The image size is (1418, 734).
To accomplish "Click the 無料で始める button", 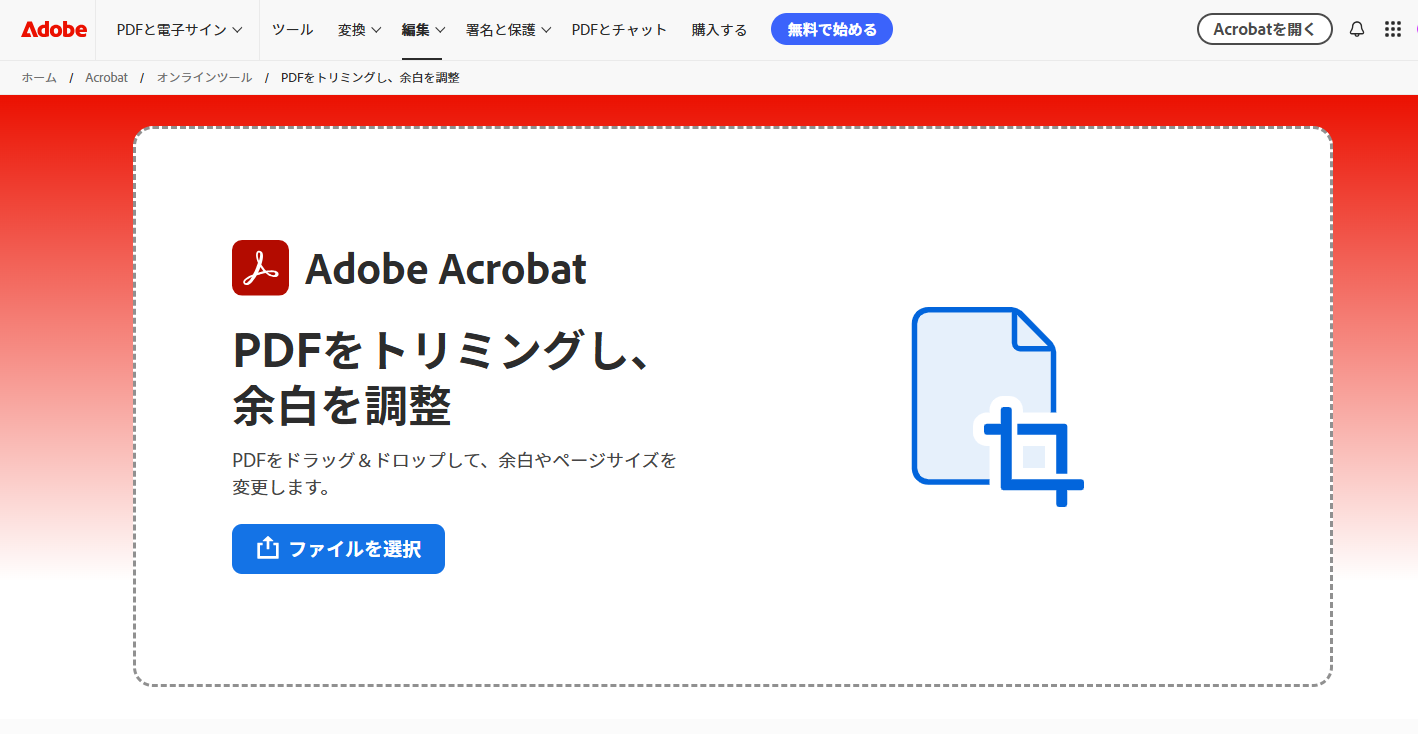I will pyautogui.click(x=832, y=29).
